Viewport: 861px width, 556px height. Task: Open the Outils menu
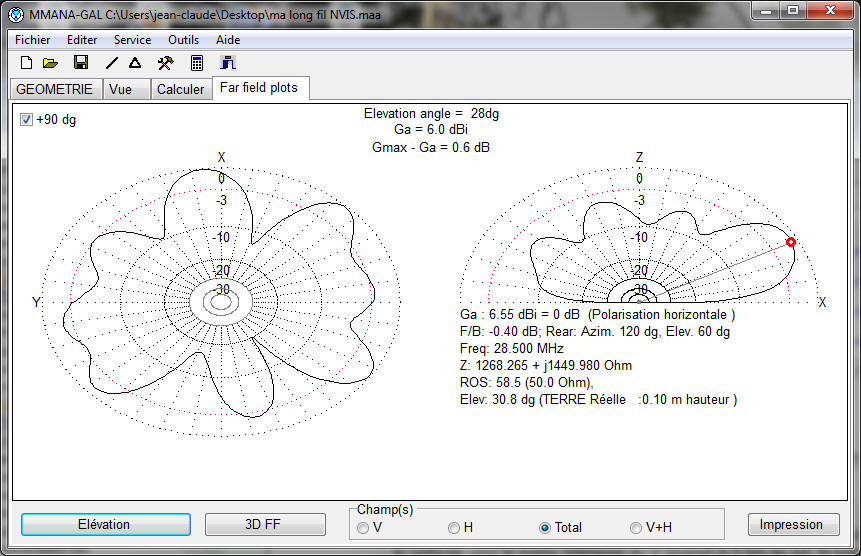click(183, 40)
